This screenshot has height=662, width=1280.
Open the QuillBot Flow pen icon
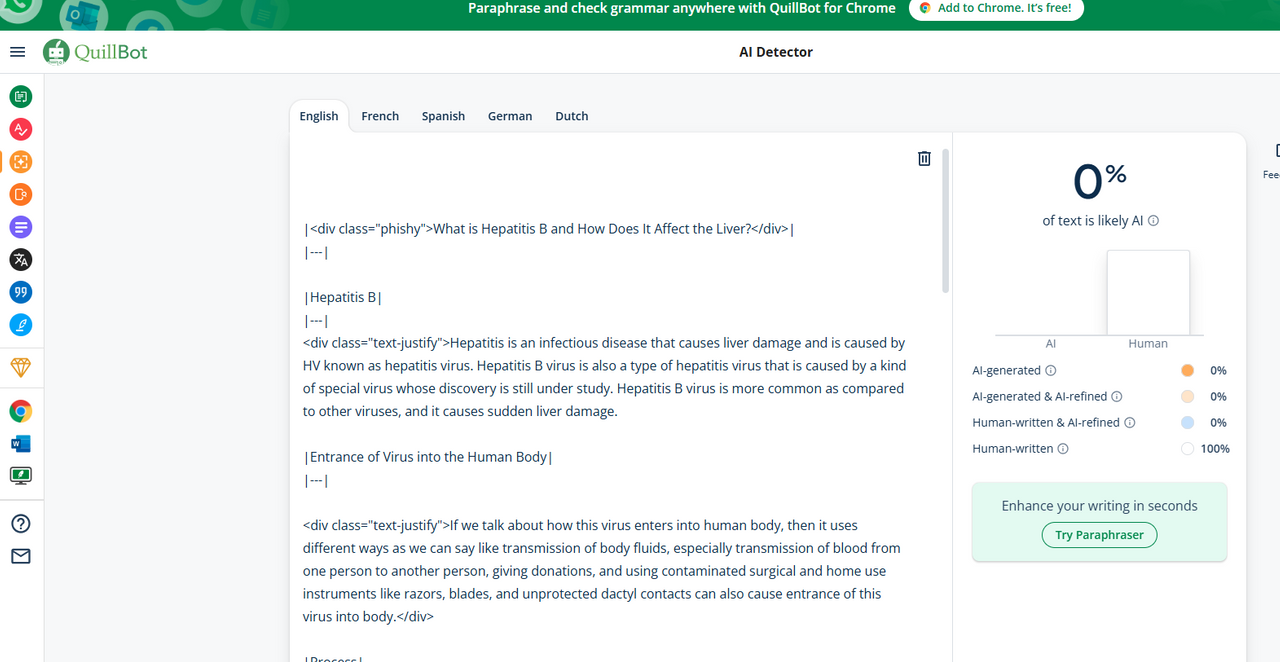tap(20, 325)
